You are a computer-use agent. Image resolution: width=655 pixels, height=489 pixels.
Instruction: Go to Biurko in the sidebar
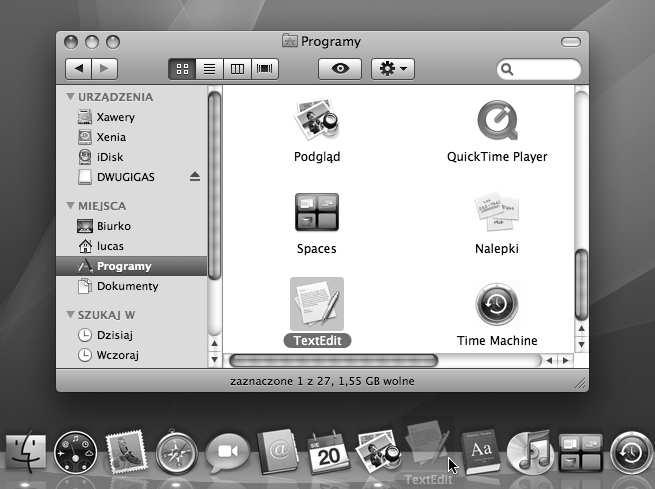[x=131, y=226]
